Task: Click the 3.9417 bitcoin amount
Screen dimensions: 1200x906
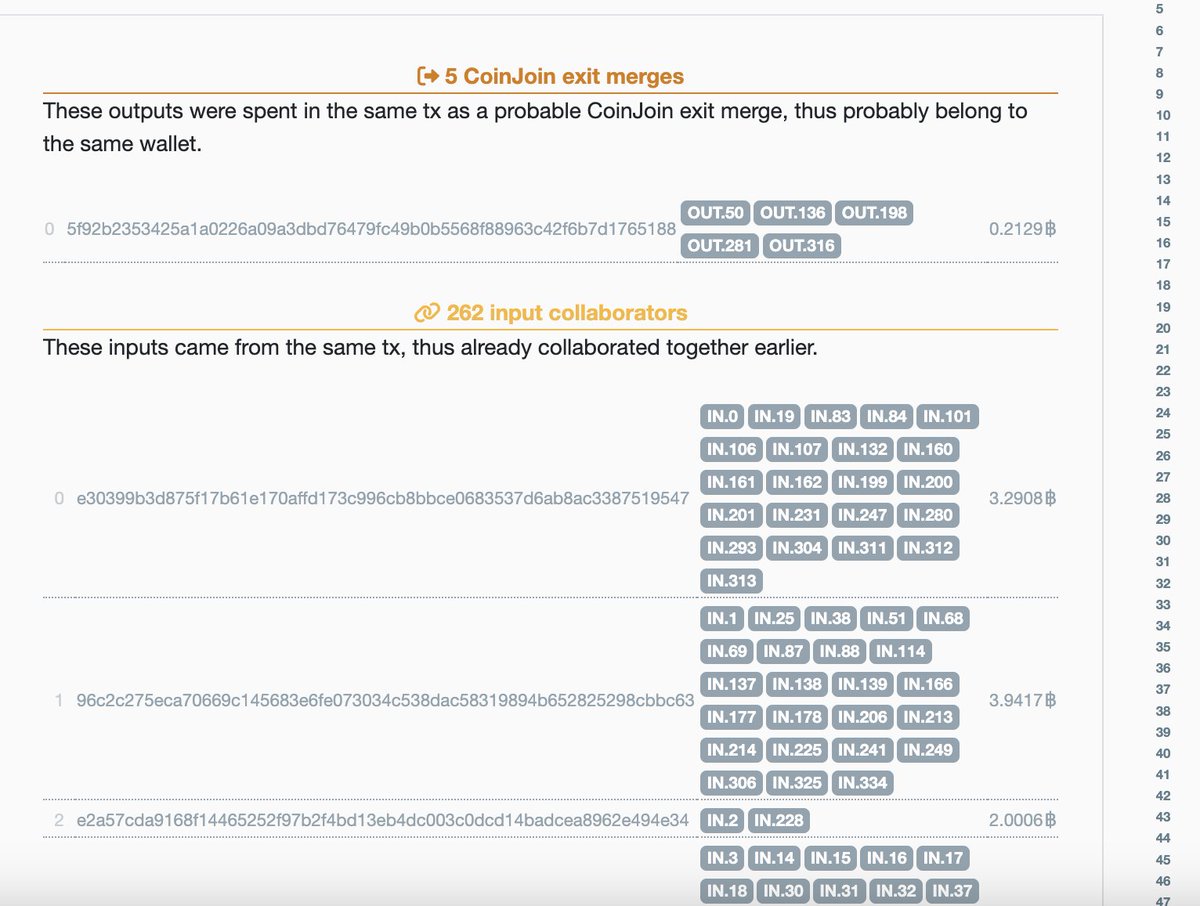Action: coord(1022,701)
